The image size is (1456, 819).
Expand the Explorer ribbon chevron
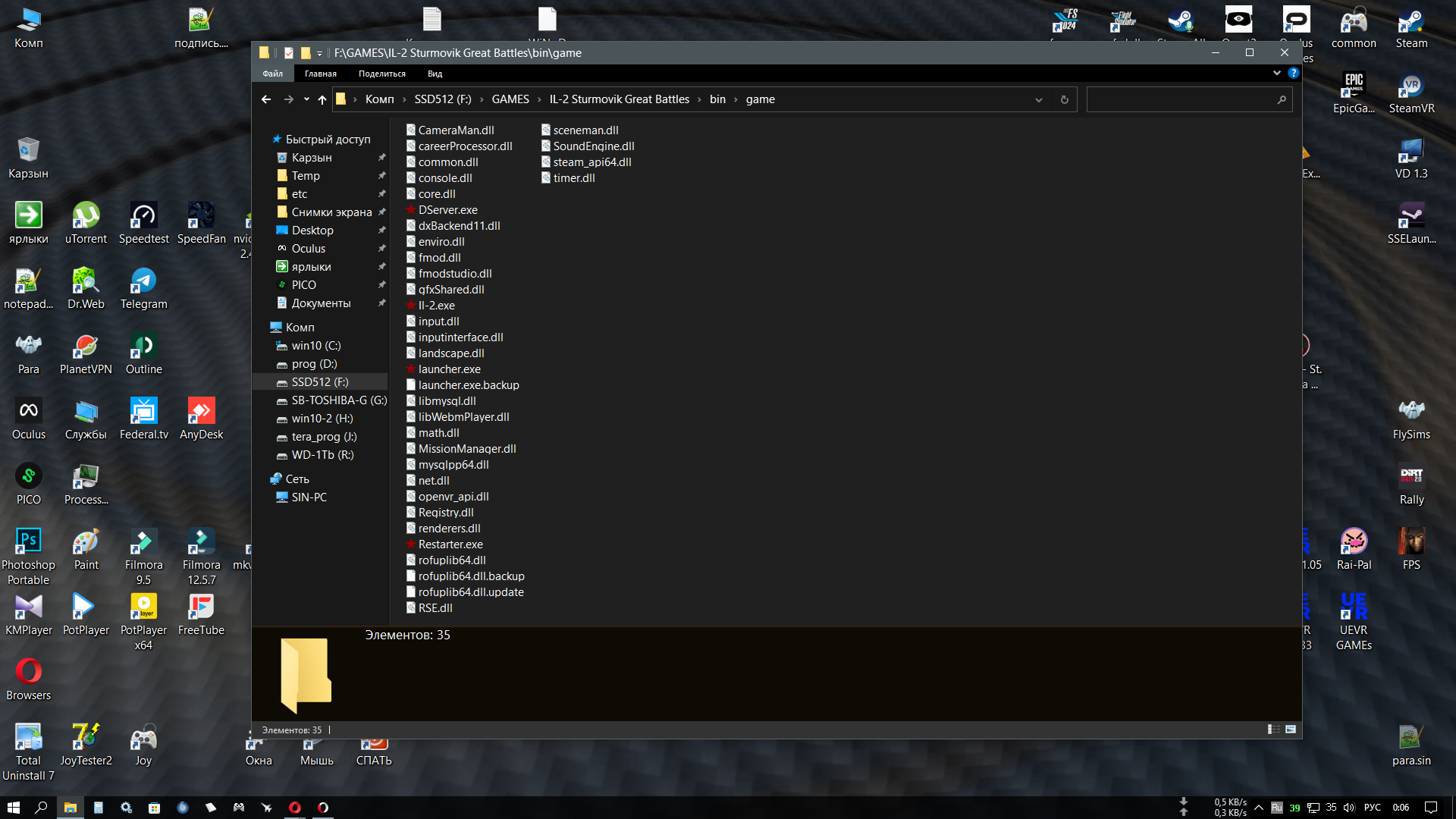pos(1277,73)
